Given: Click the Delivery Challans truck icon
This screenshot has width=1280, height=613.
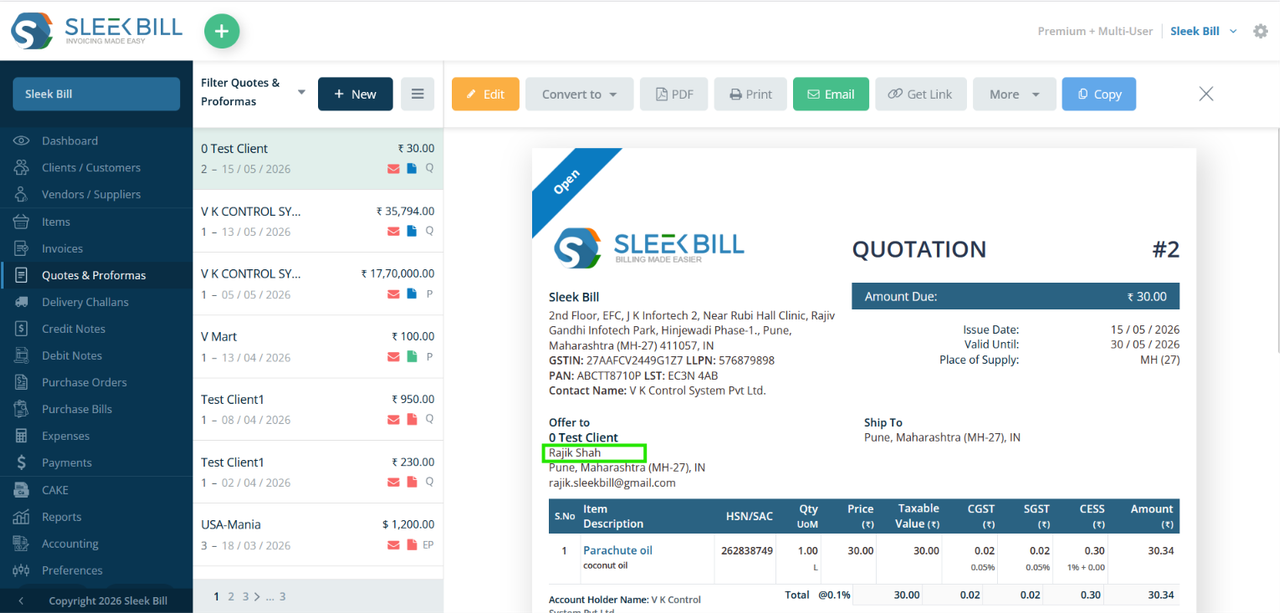Looking at the screenshot, I should click(x=21, y=302).
